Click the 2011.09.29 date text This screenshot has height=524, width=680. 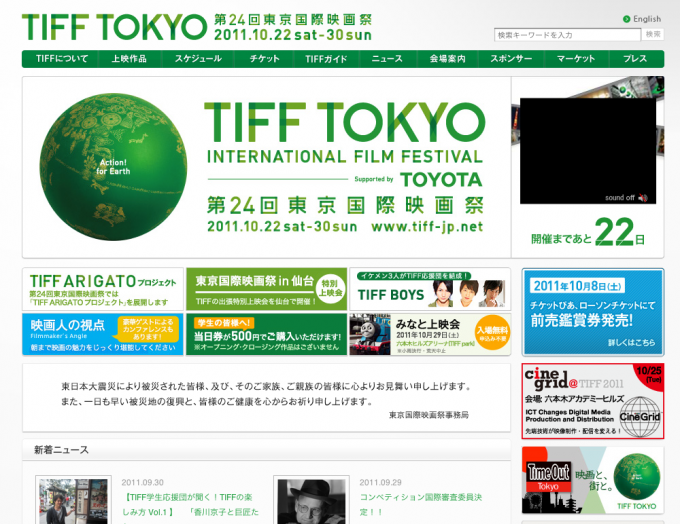click(380, 482)
